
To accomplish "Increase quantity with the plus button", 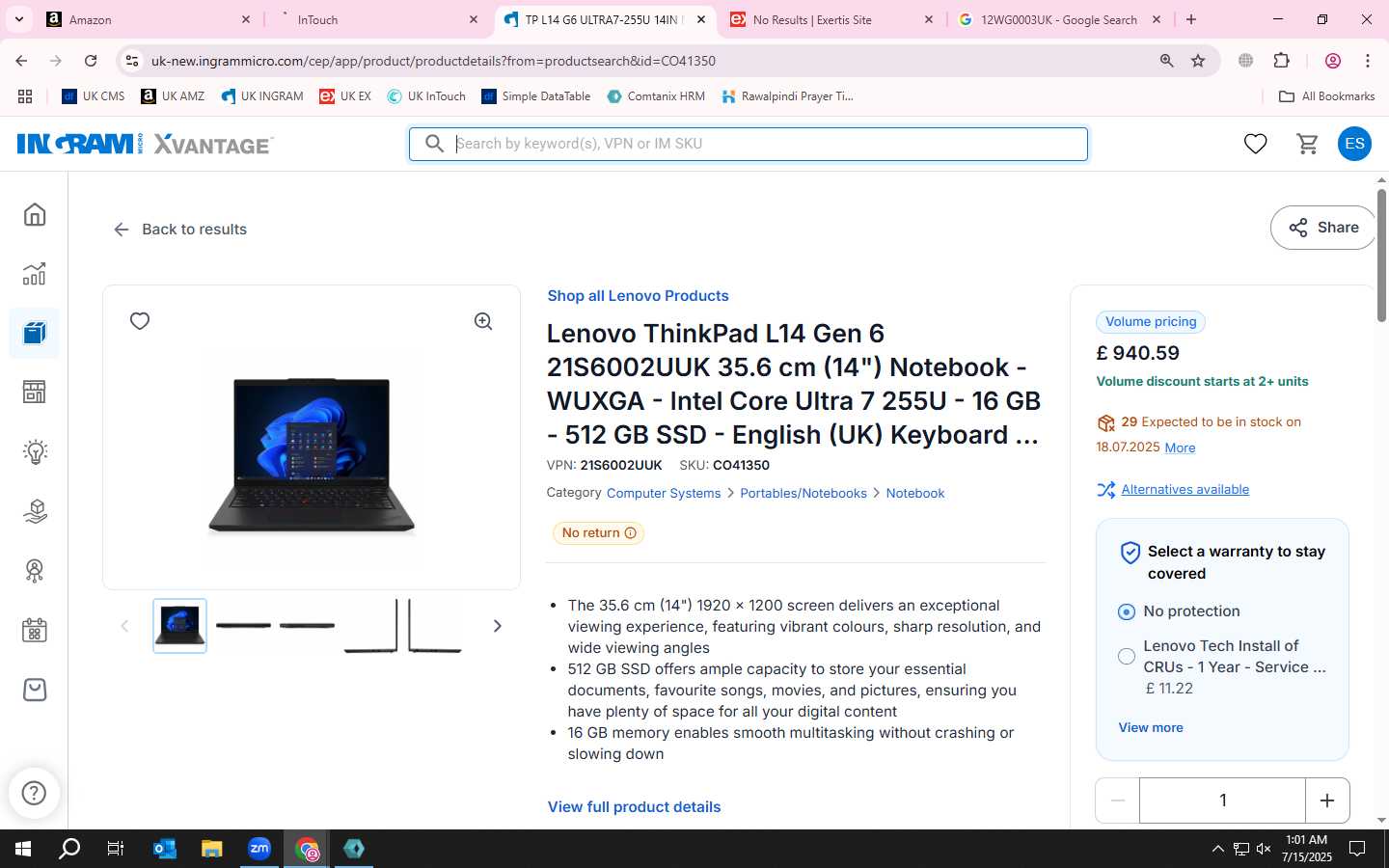I will (x=1327, y=800).
